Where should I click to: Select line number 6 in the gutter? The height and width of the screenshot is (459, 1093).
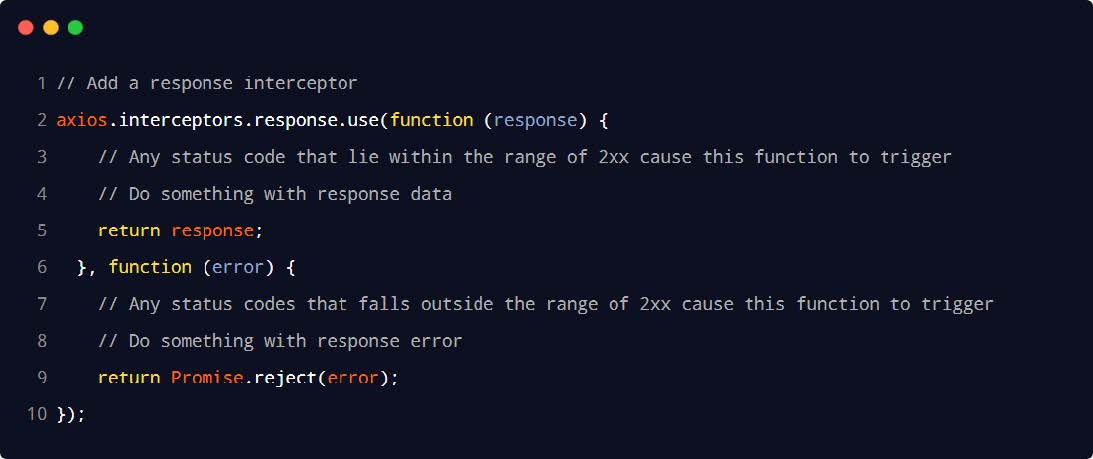[42, 267]
